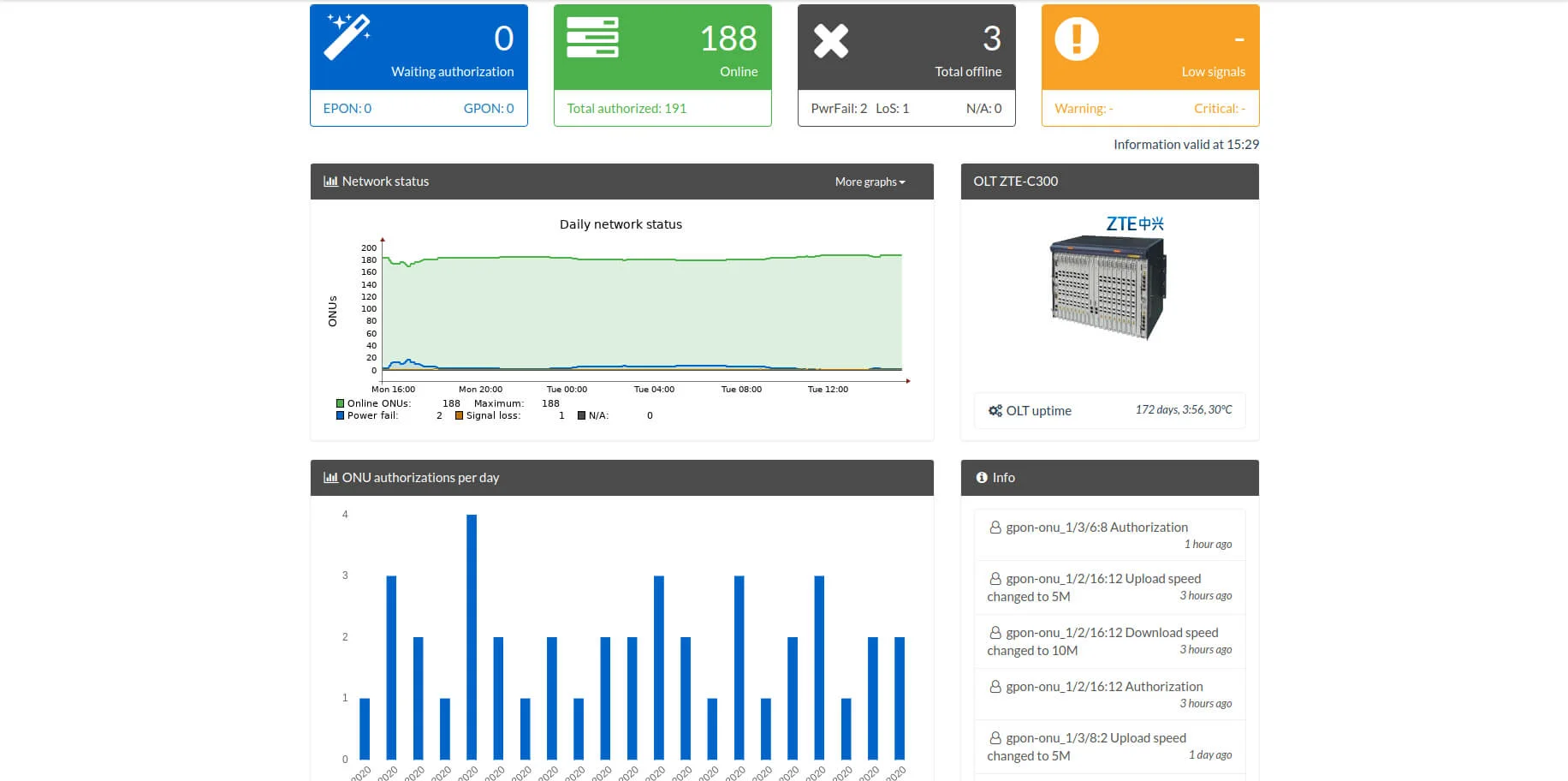Click the chart icon beside ONU authorizations per day
Image resolution: width=1568 pixels, height=781 pixels.
(x=330, y=477)
